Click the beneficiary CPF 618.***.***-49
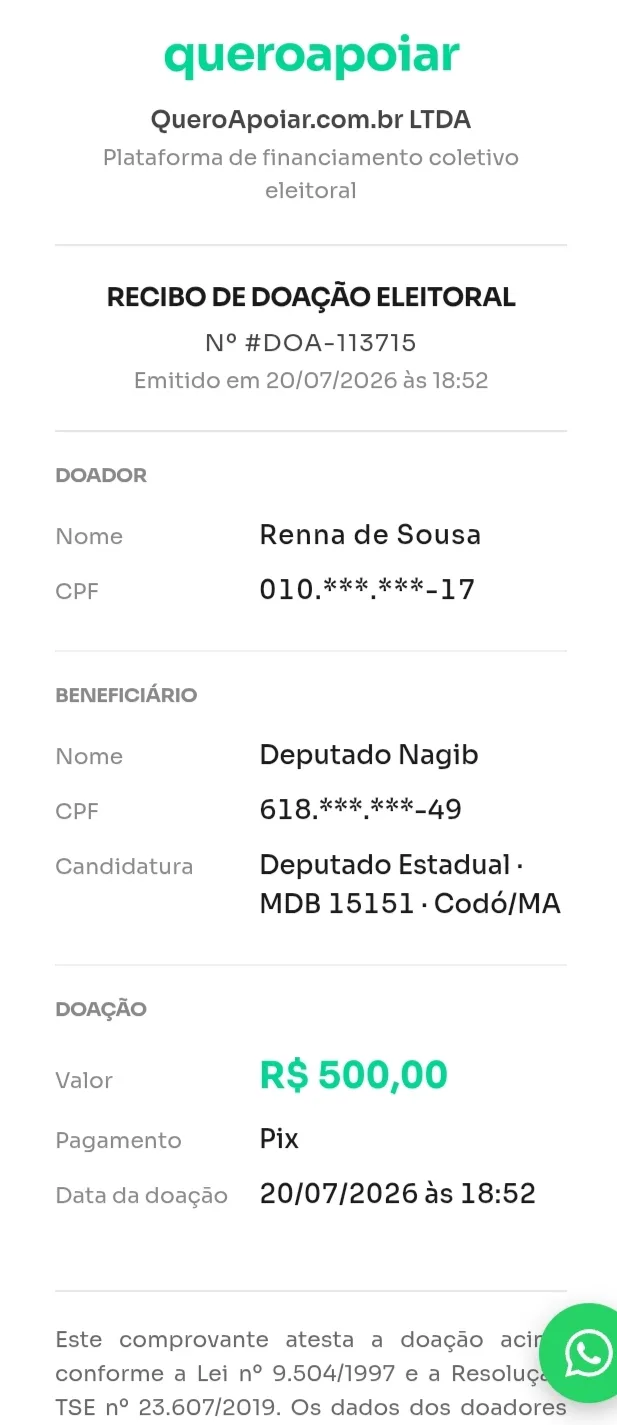Screen dimensions: 617x1425 (361, 810)
